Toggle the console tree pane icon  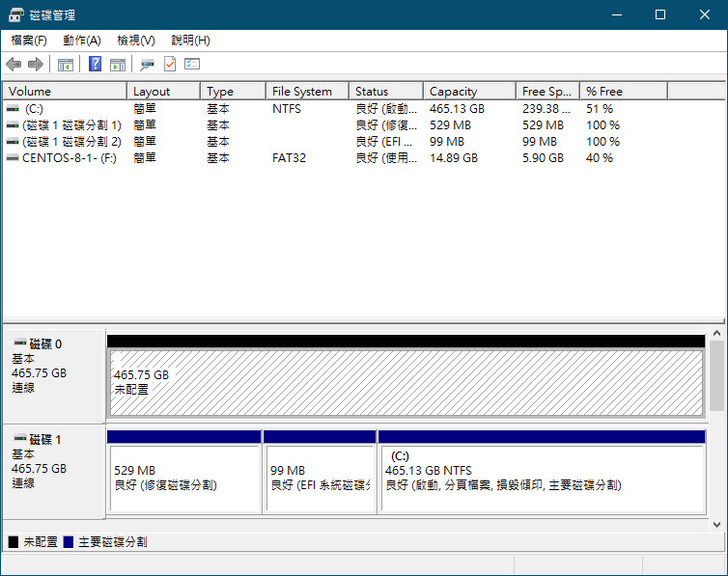coord(66,65)
